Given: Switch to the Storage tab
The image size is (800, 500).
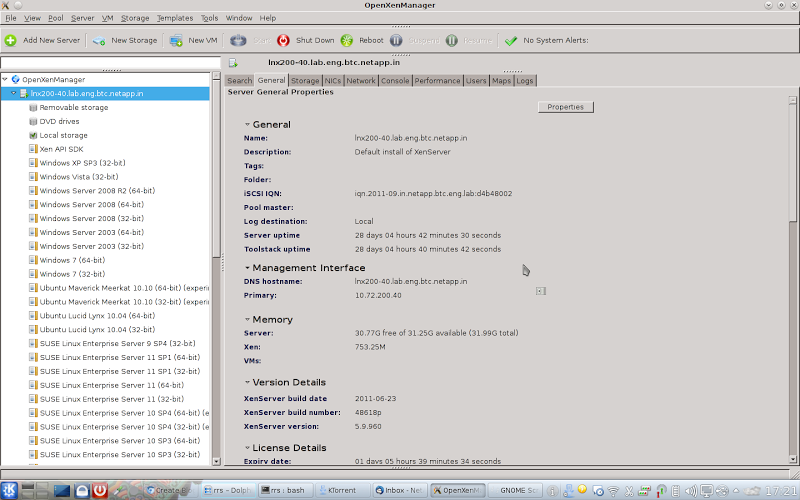Looking at the screenshot, I should [x=305, y=81].
